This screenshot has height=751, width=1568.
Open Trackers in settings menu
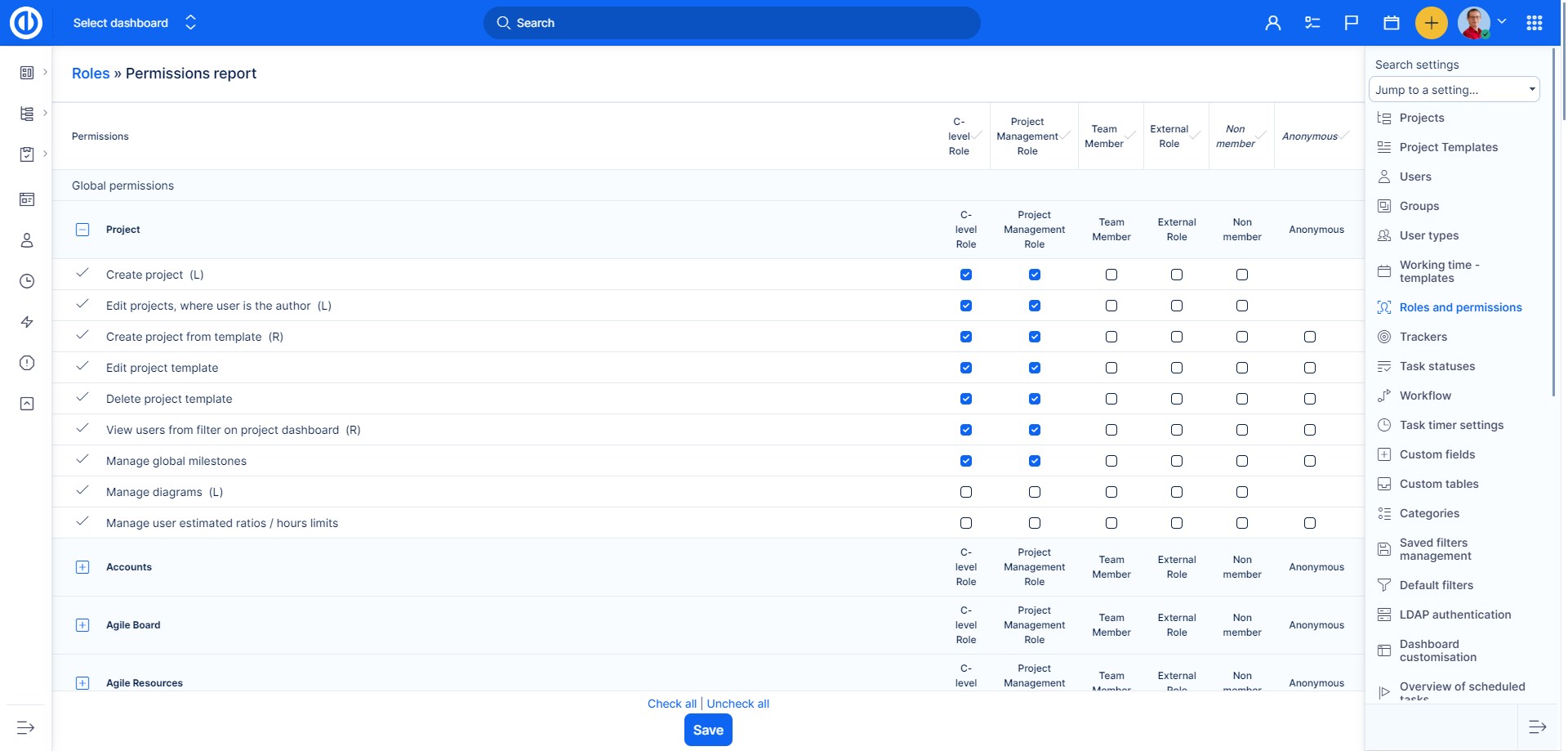point(1423,337)
